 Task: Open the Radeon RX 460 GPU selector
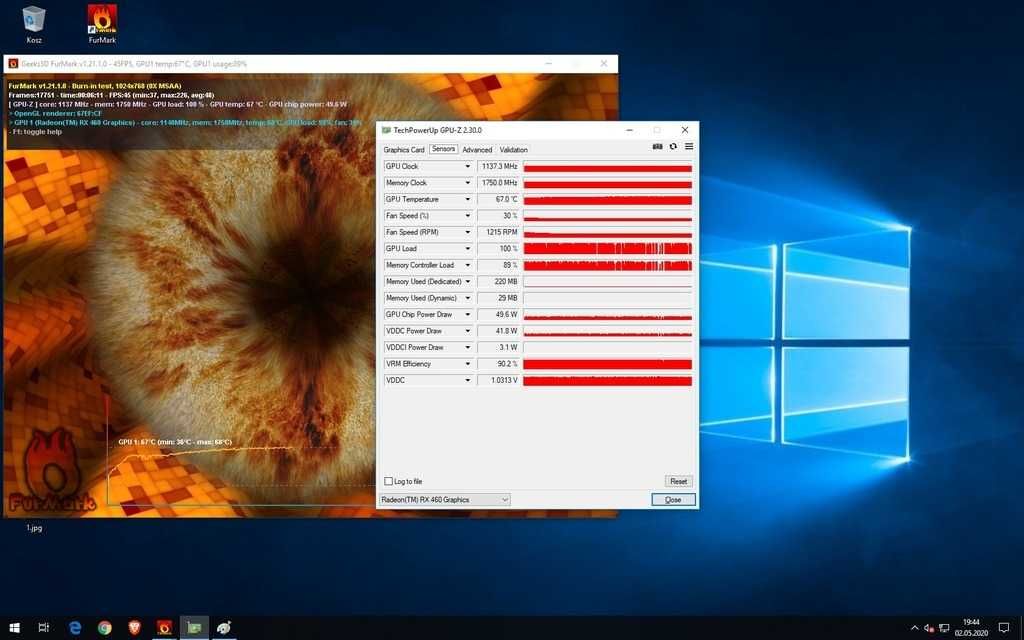(x=445, y=500)
